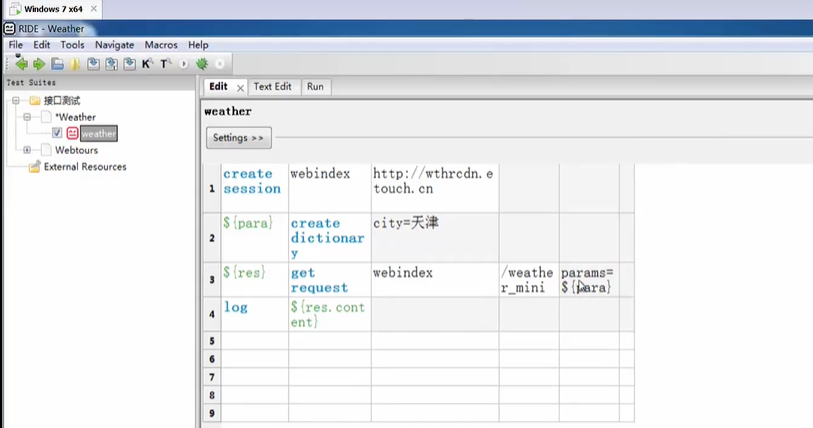Open the Macros menu
Image resolution: width=813 pixels, height=428 pixels.
click(x=161, y=45)
